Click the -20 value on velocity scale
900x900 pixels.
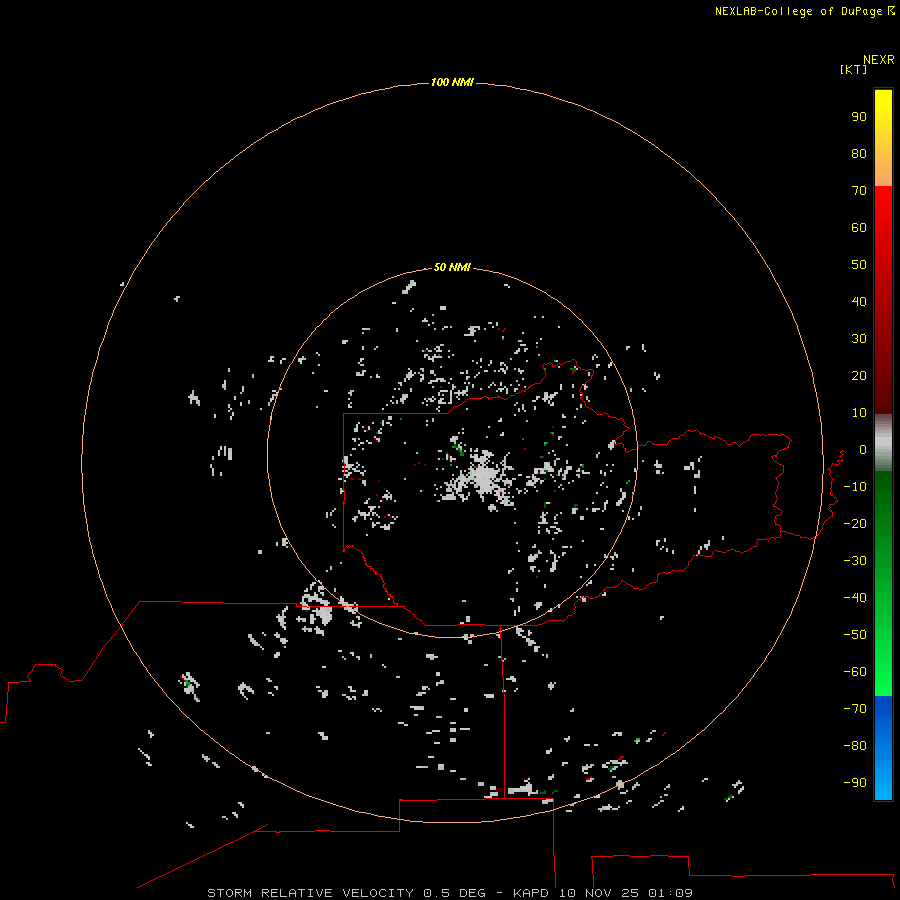point(855,523)
